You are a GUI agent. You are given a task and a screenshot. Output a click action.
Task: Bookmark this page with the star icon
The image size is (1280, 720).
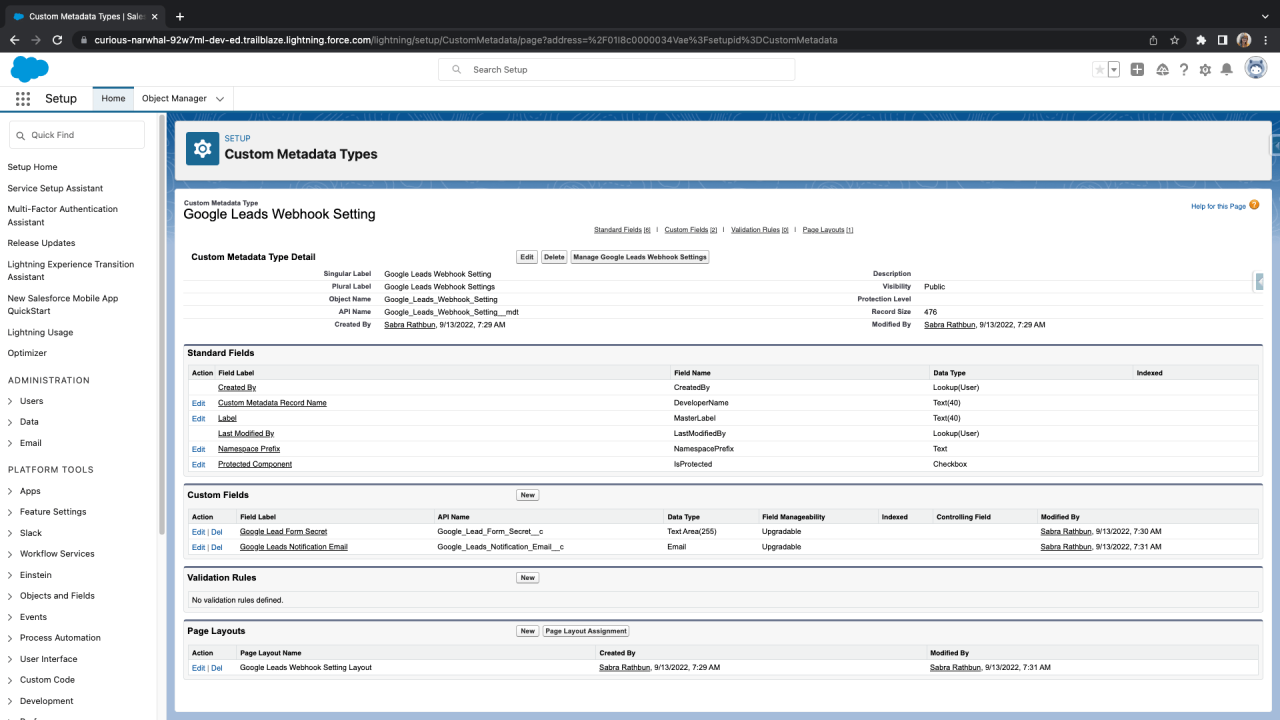(1175, 40)
